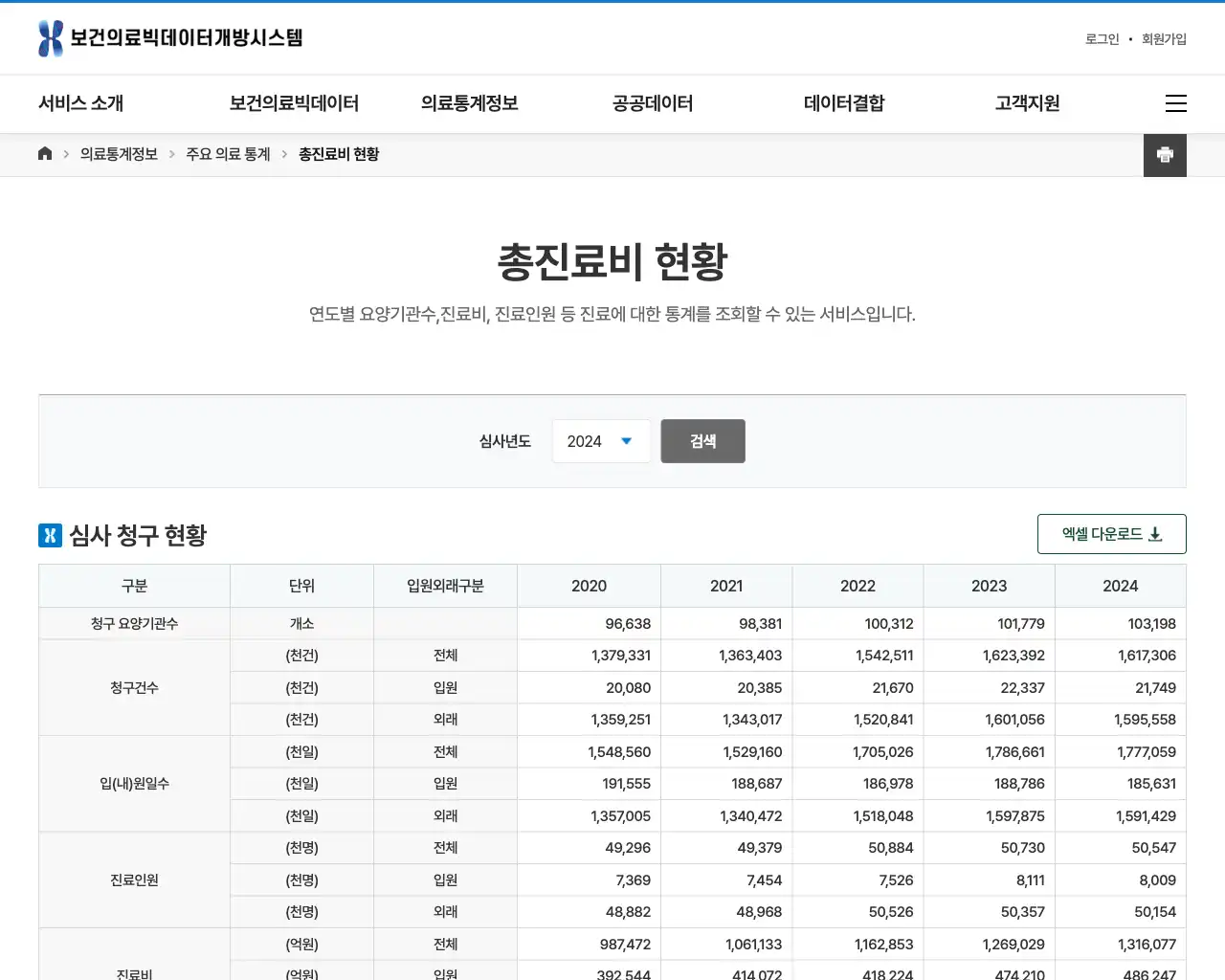Open the 심사년도 2024 dropdown
Screen dimensions: 1225x980
(601, 441)
